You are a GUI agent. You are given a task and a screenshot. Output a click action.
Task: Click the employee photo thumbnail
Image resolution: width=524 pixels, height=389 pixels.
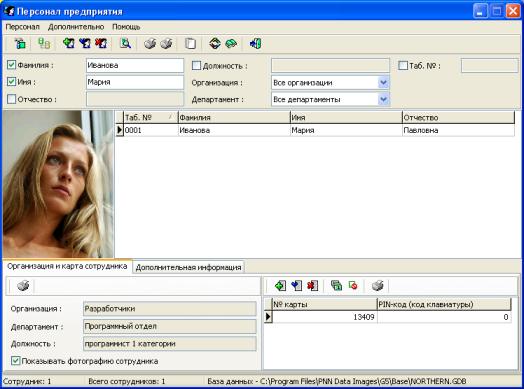point(58,184)
